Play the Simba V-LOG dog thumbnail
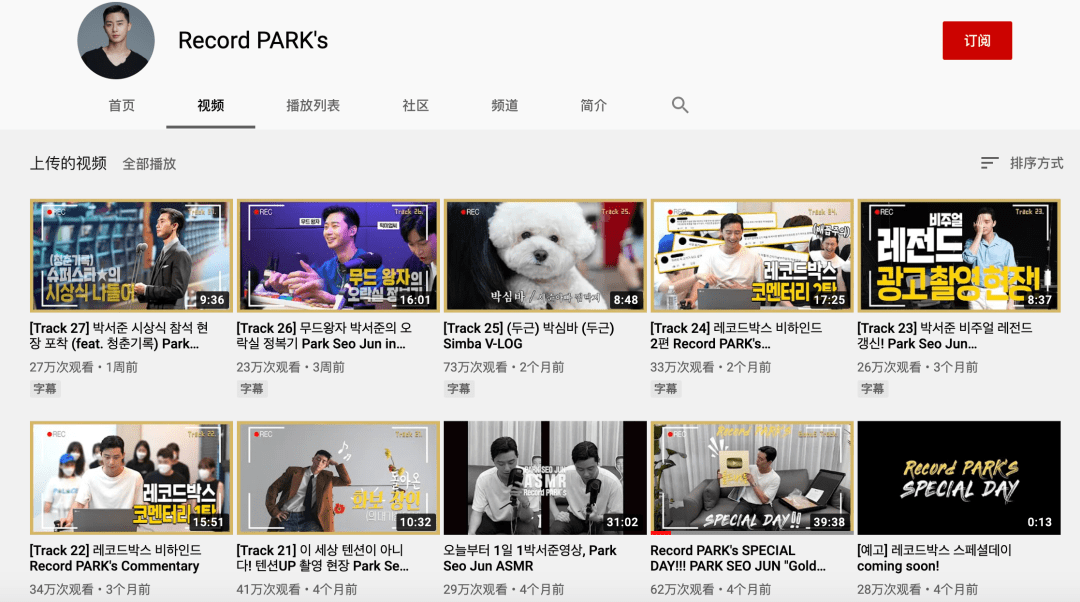 (545, 256)
